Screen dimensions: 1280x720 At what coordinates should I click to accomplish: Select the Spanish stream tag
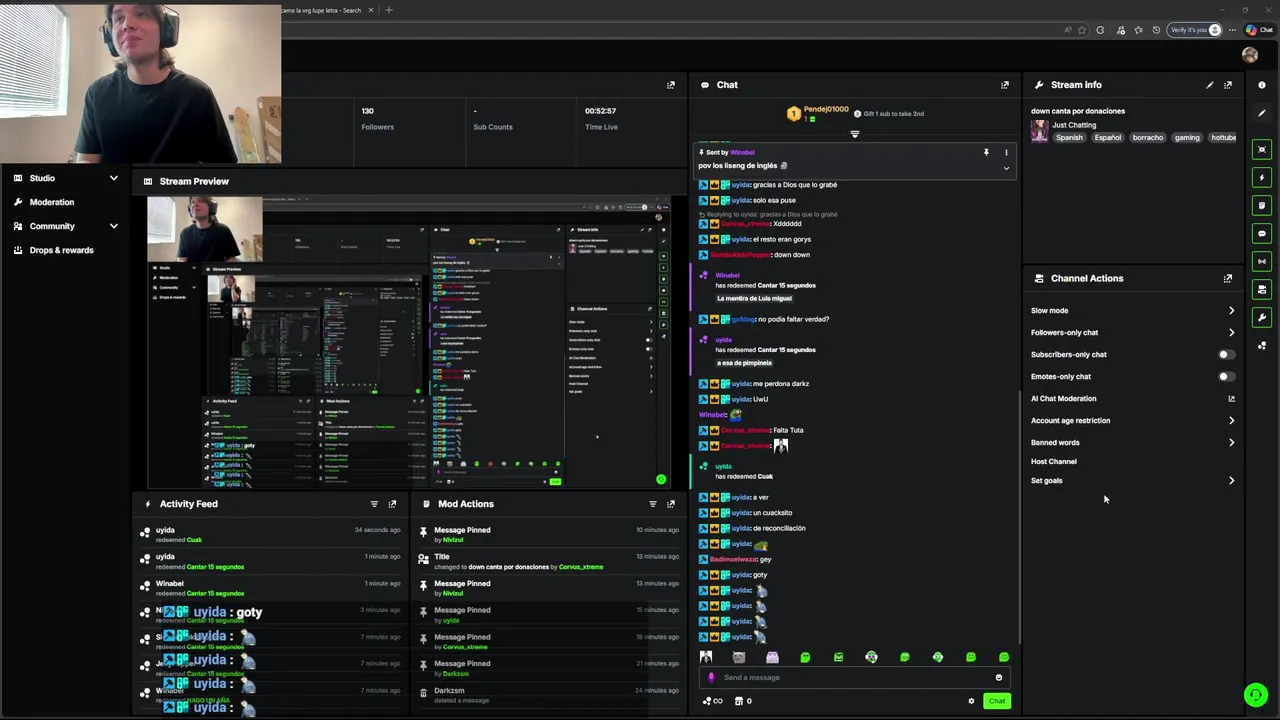tap(1069, 138)
